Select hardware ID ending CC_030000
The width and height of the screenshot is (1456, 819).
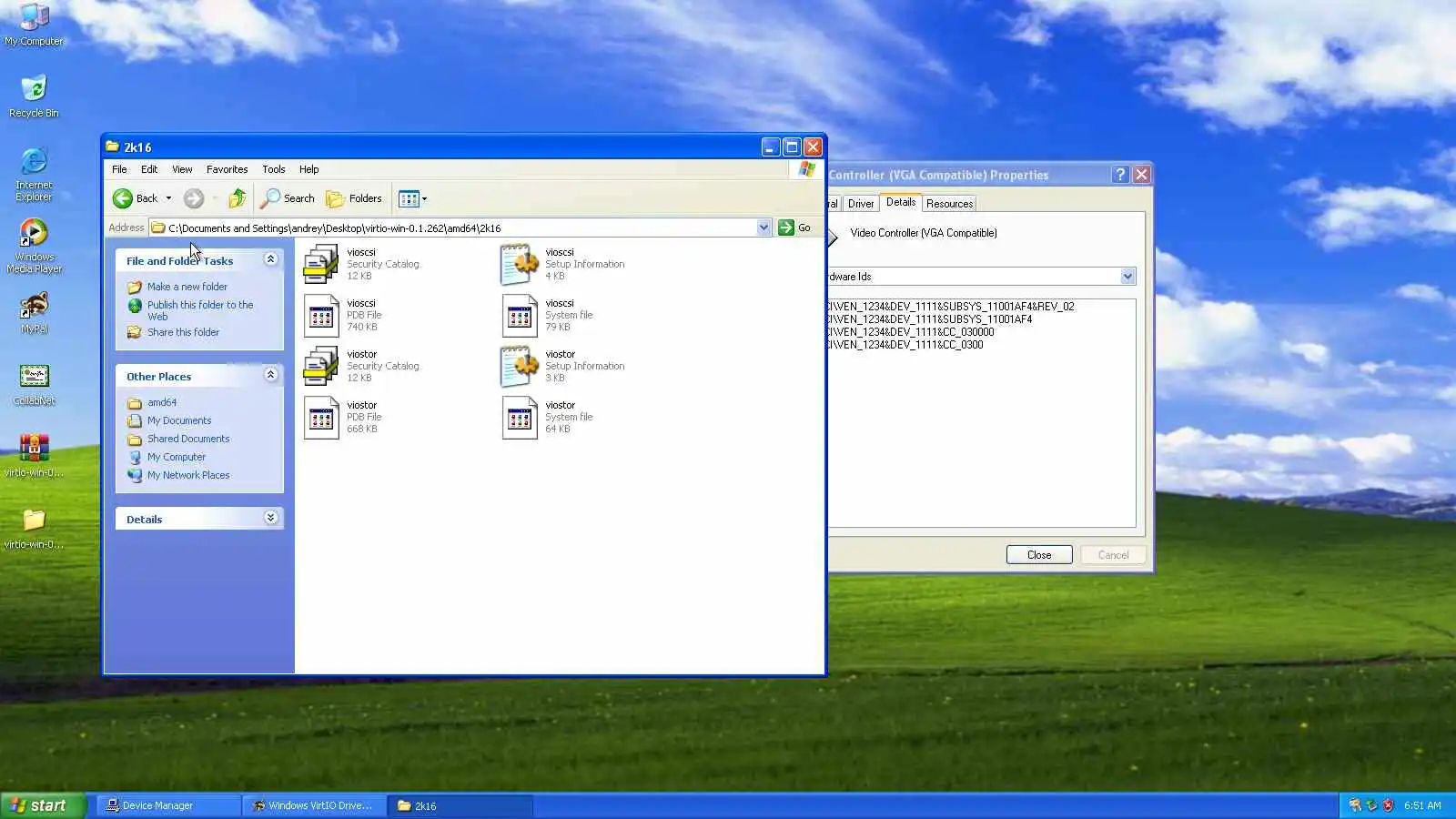coord(911,332)
